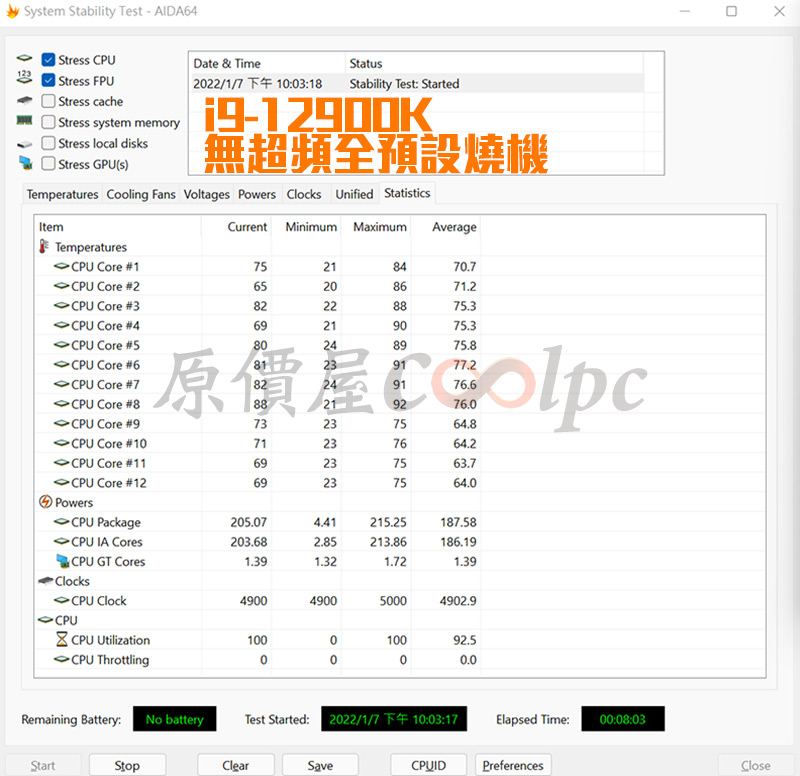Open the CPUID panel
The width and height of the screenshot is (800, 776).
point(429,765)
